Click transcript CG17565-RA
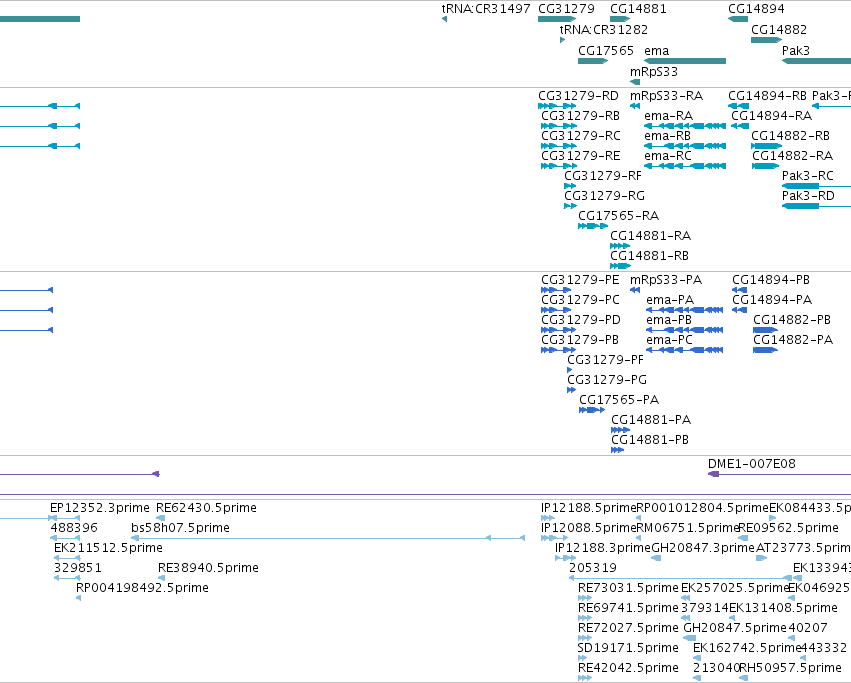The width and height of the screenshot is (851, 683). click(618, 216)
